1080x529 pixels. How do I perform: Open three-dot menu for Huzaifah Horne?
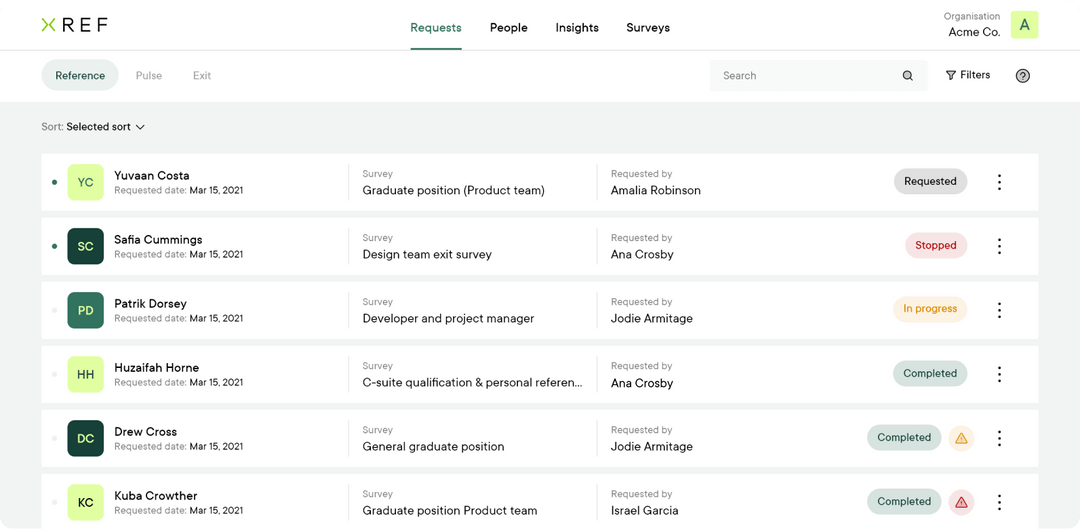point(999,374)
